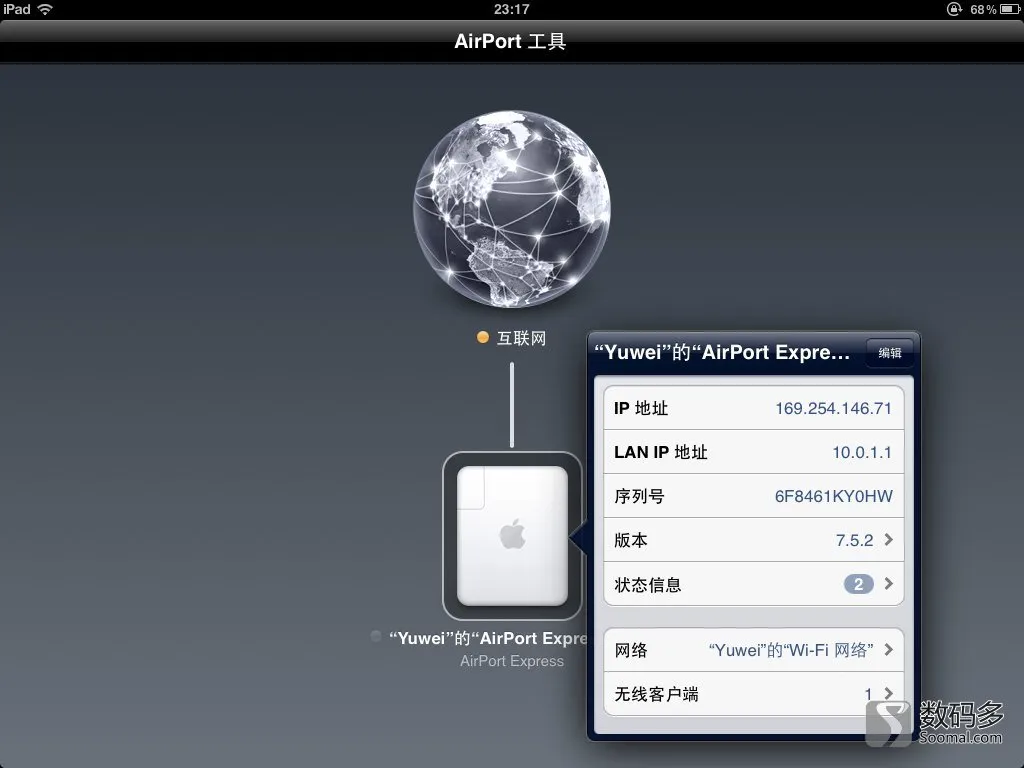Select the IP 地址 label
1024x768 pixels.
(x=641, y=408)
